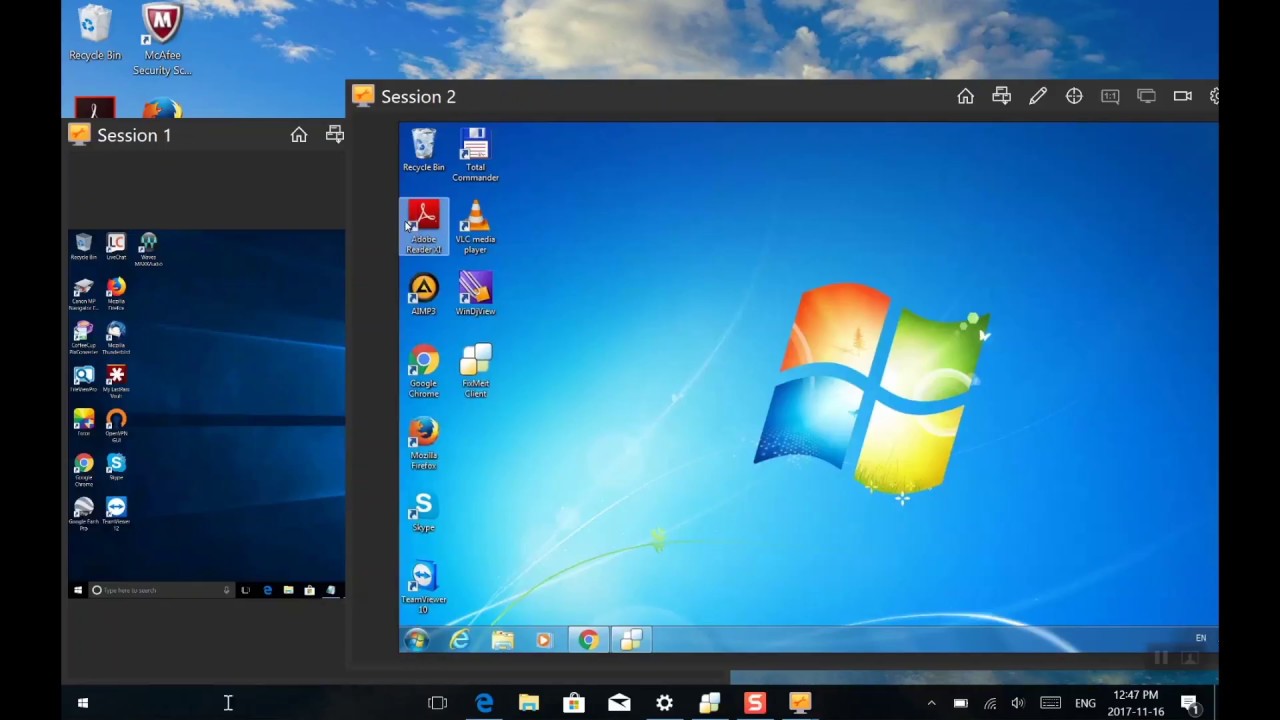This screenshot has height=720, width=1280.
Task: Select TeamViewer 12 icon in Session 1
Action: coord(116,514)
